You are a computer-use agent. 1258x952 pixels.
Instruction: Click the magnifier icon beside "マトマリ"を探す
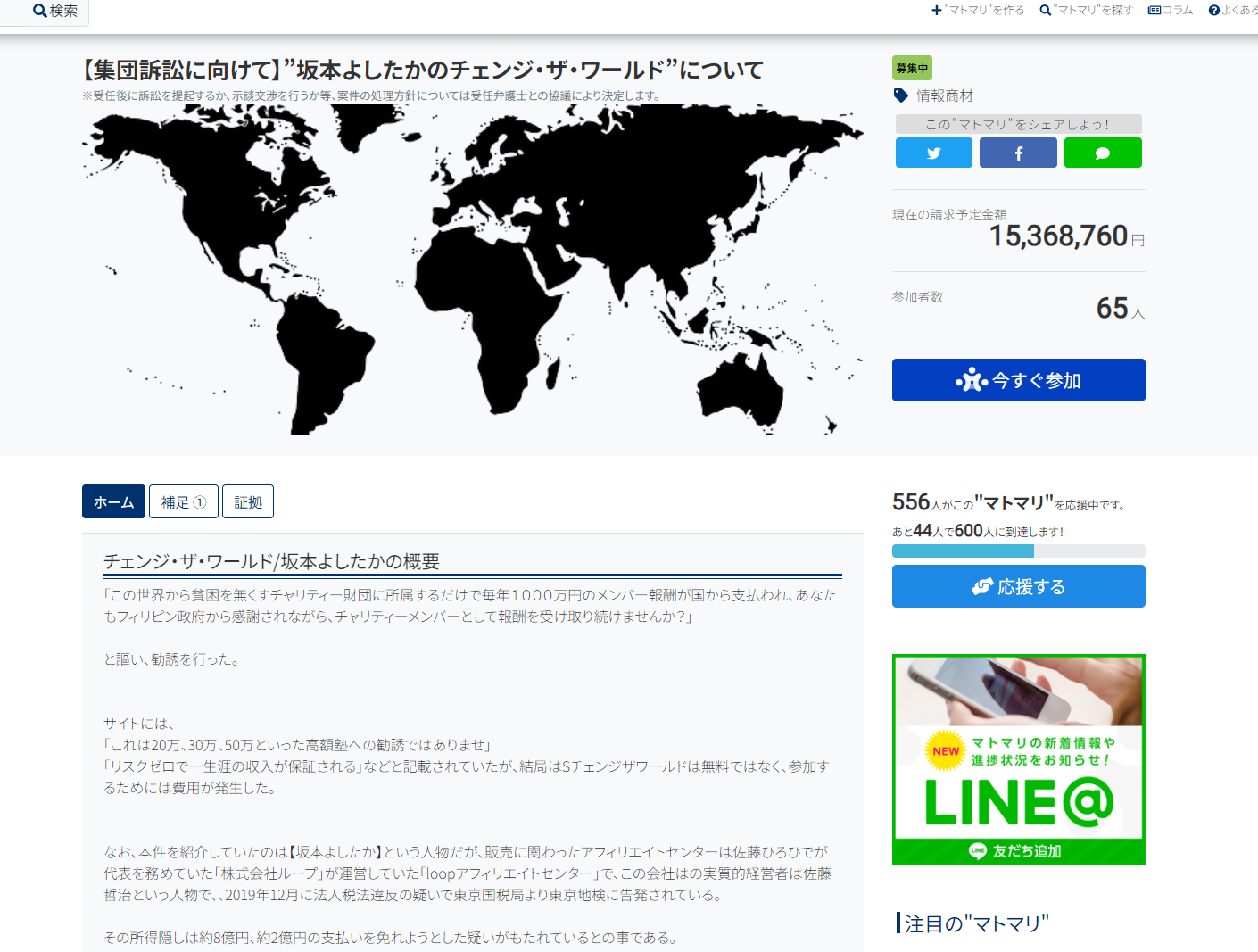coord(1046,10)
